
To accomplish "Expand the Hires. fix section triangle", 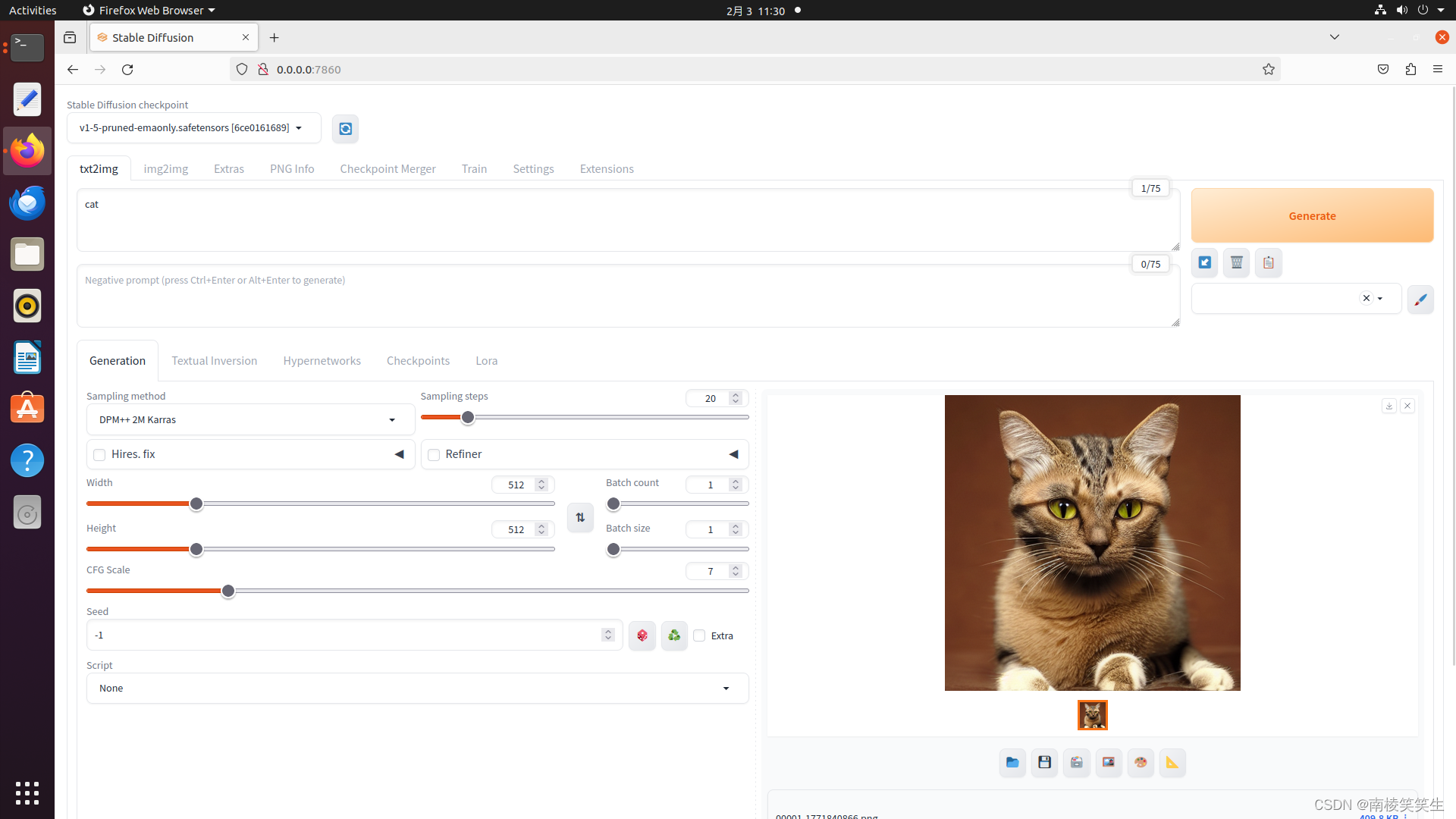I will tap(399, 454).
